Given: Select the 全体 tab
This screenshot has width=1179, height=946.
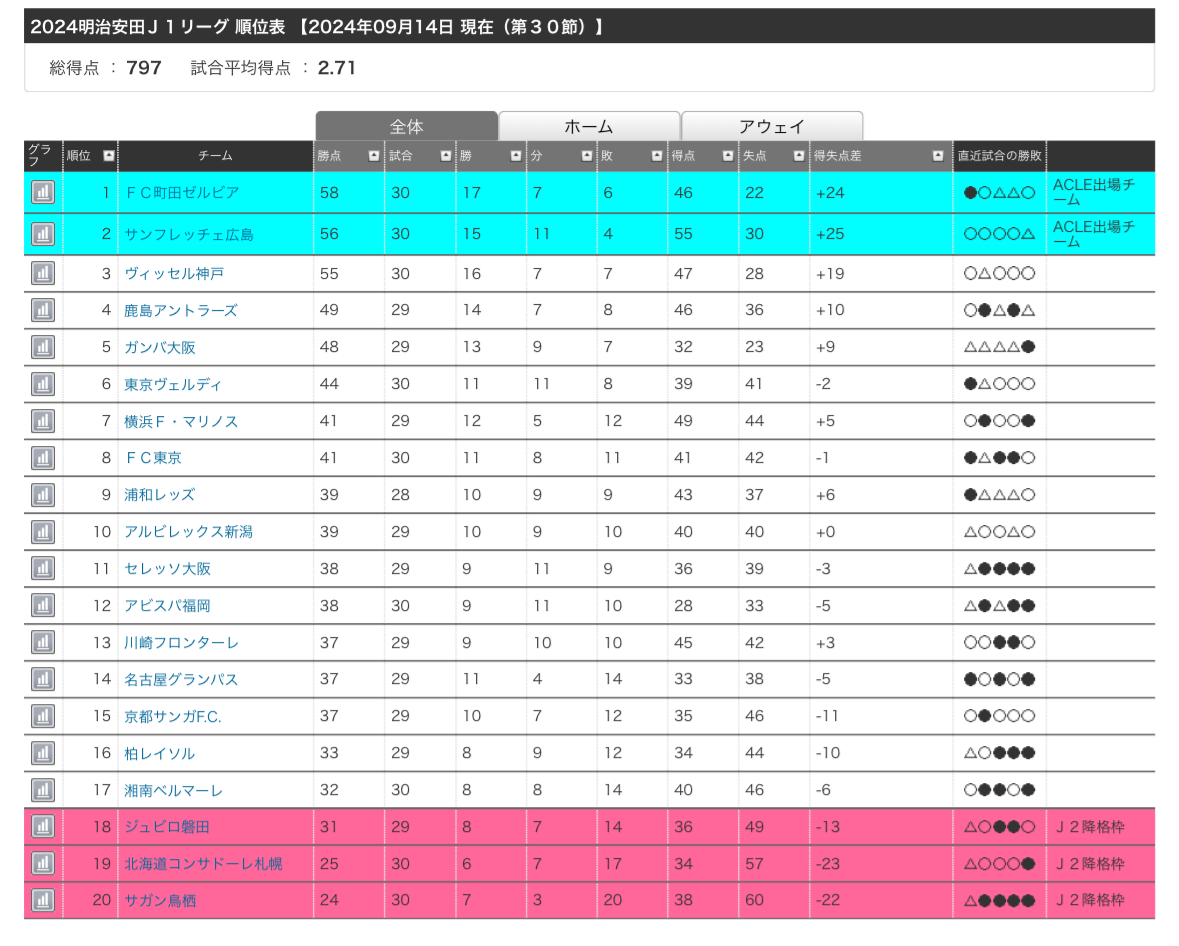Looking at the screenshot, I should [x=406, y=126].
